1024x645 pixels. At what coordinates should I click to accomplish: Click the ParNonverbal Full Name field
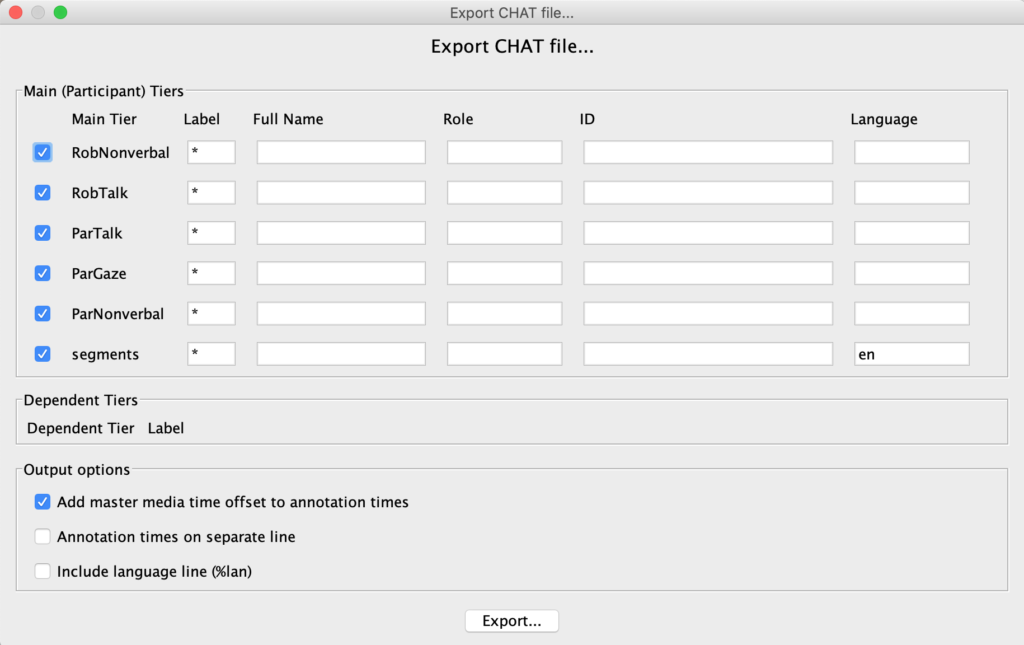pyautogui.click(x=341, y=313)
